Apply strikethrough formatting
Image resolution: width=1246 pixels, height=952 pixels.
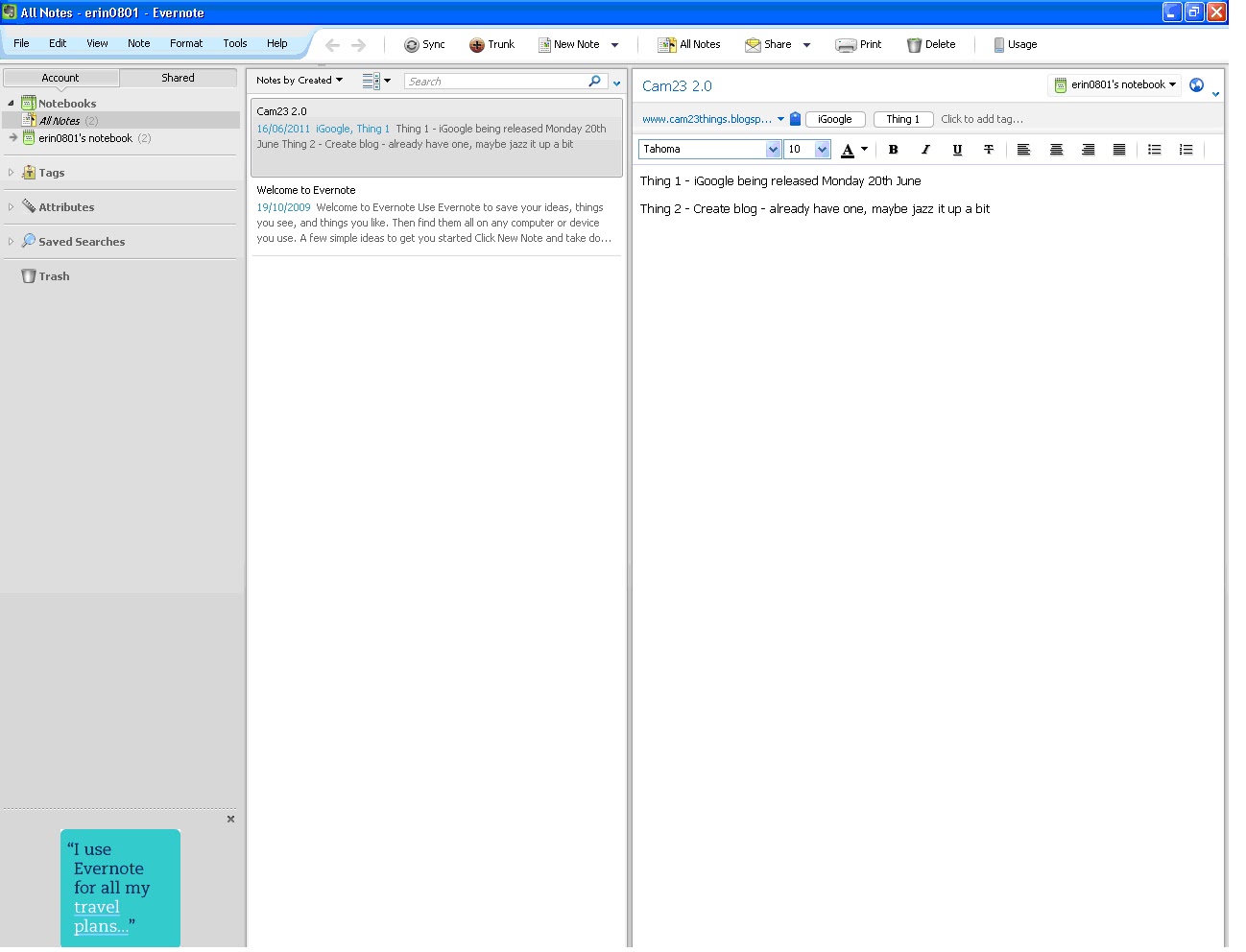click(x=989, y=150)
